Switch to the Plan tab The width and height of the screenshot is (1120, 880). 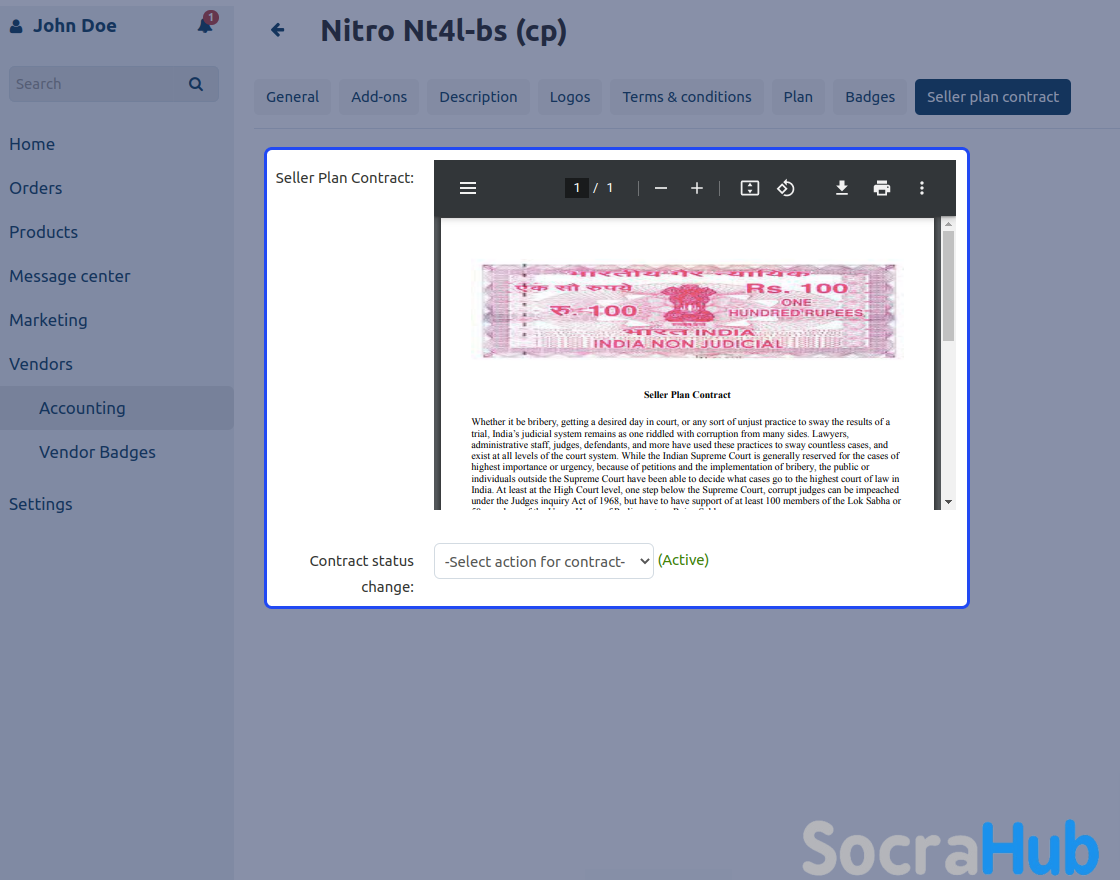coord(798,97)
